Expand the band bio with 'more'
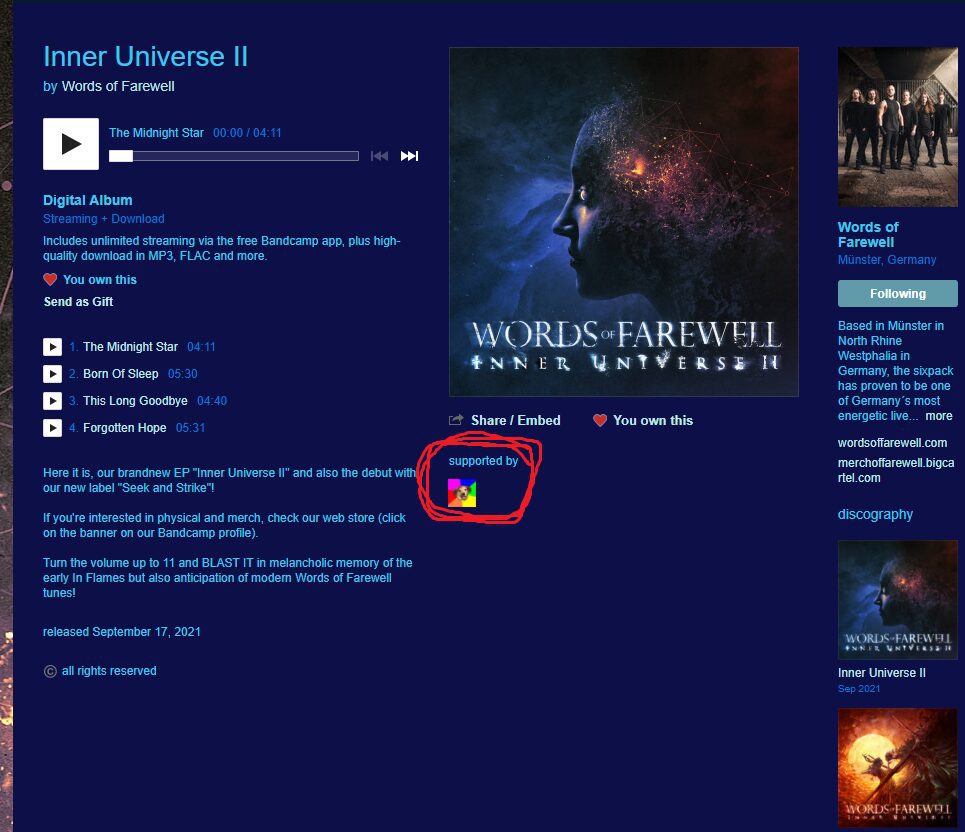965x832 pixels. pos(939,416)
